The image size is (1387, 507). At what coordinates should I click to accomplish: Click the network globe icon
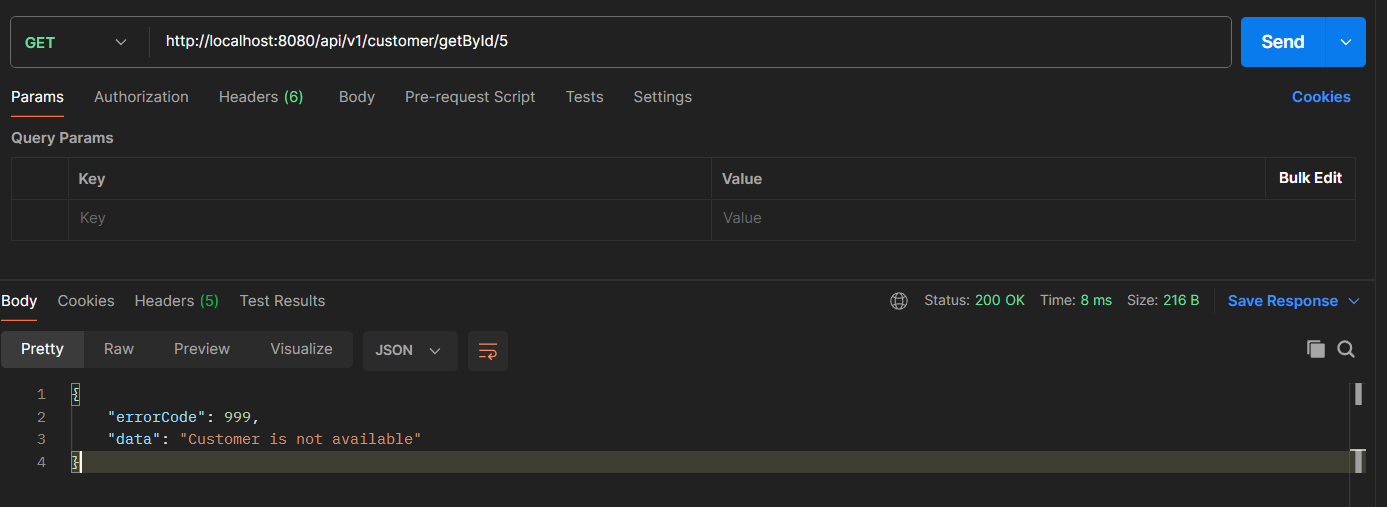point(898,301)
